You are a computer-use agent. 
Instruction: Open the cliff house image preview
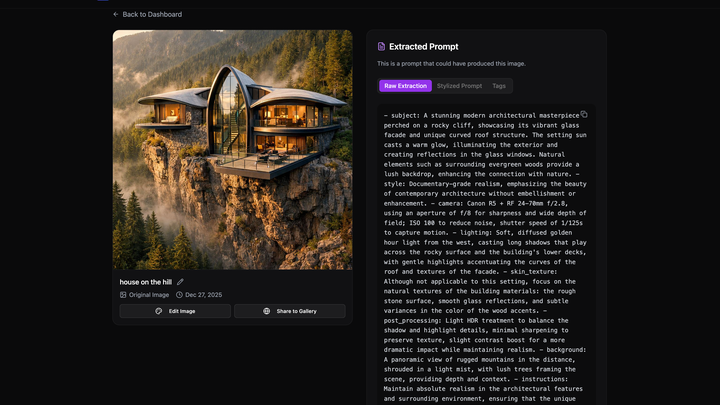(233, 150)
